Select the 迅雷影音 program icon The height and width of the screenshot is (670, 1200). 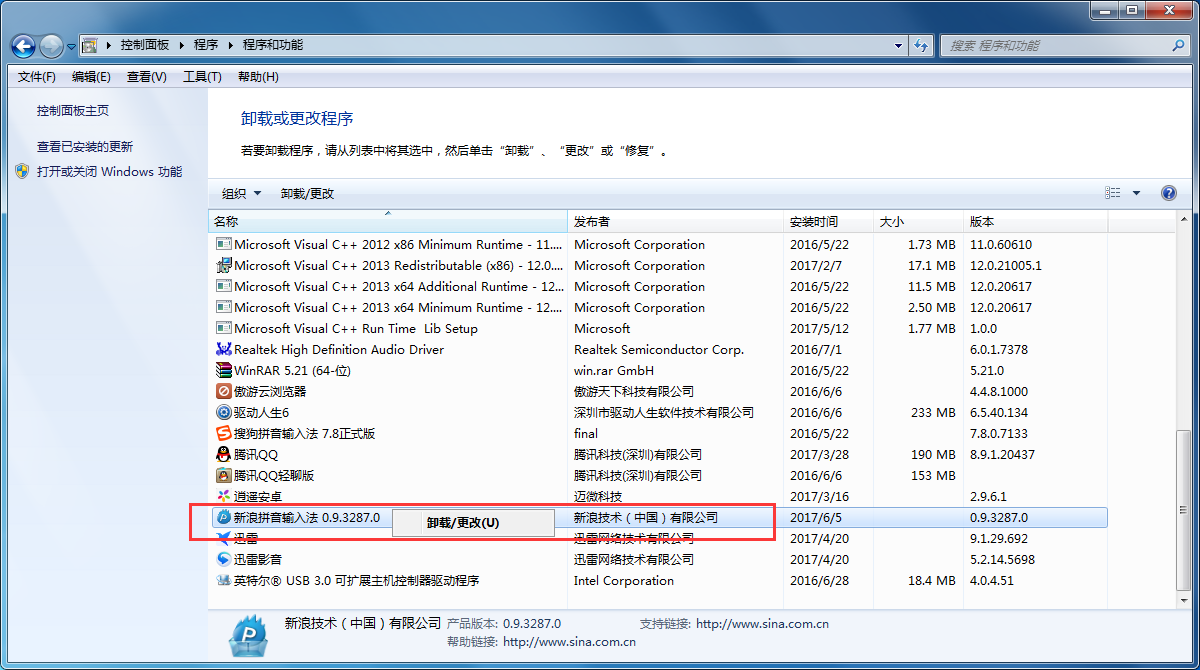[x=224, y=560]
